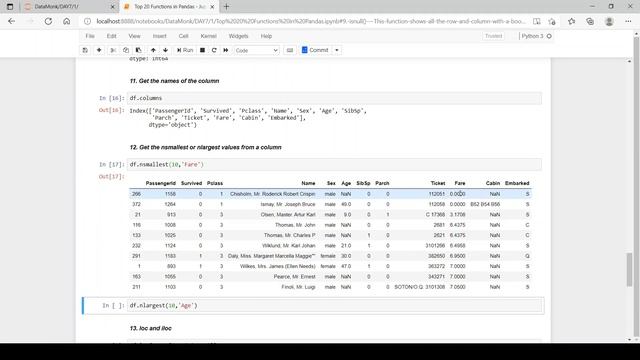Go back in browser history
The image size is (640, 360).
click(x=11, y=21)
